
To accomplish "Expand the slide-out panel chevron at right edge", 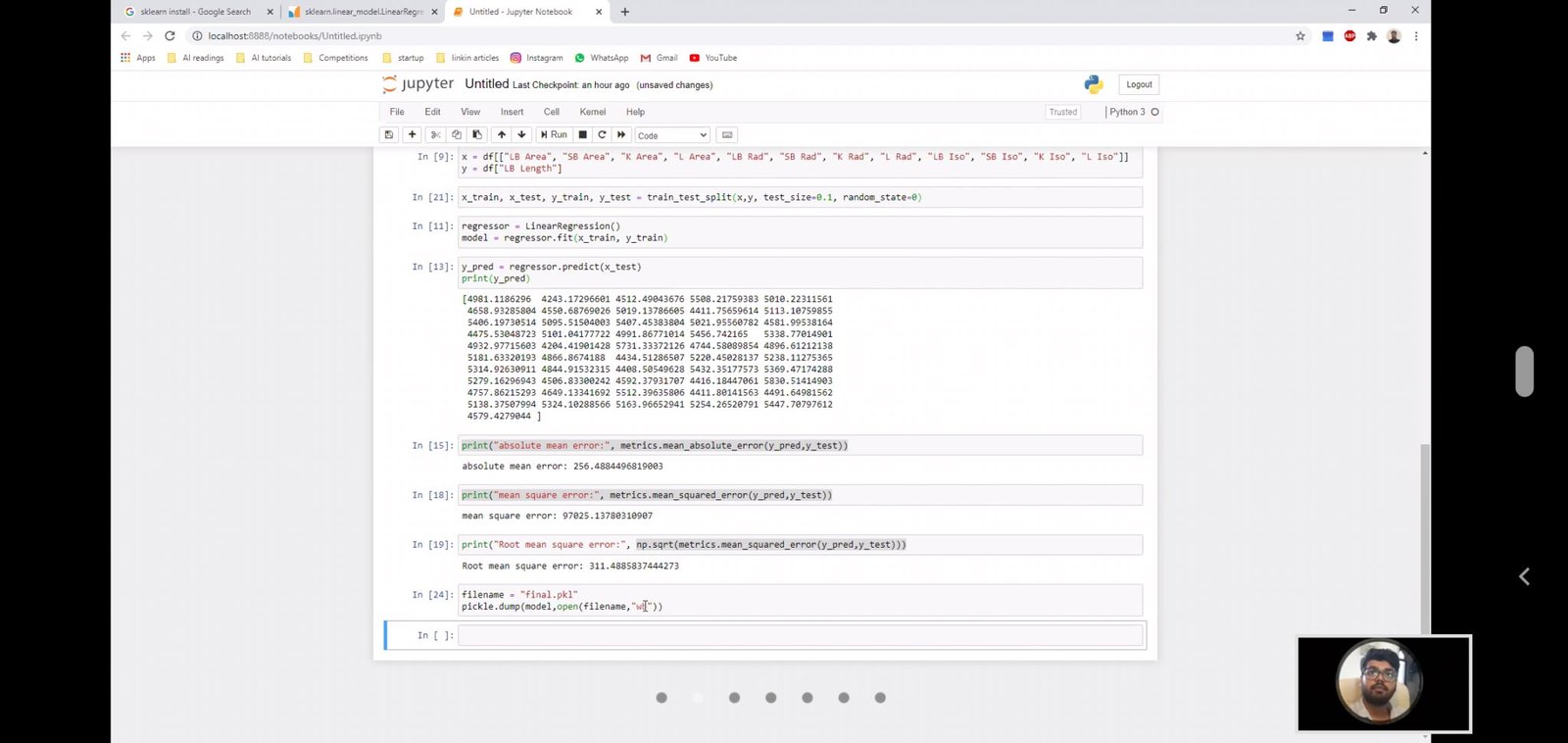I will click(1524, 576).
